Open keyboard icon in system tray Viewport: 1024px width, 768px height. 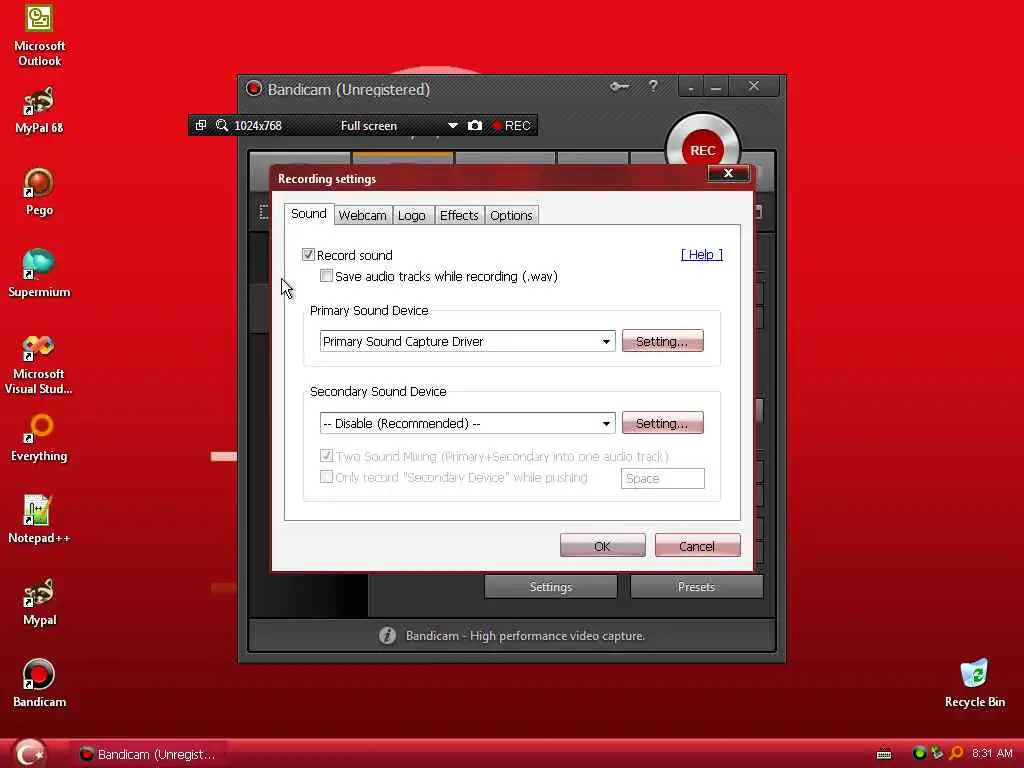point(884,754)
